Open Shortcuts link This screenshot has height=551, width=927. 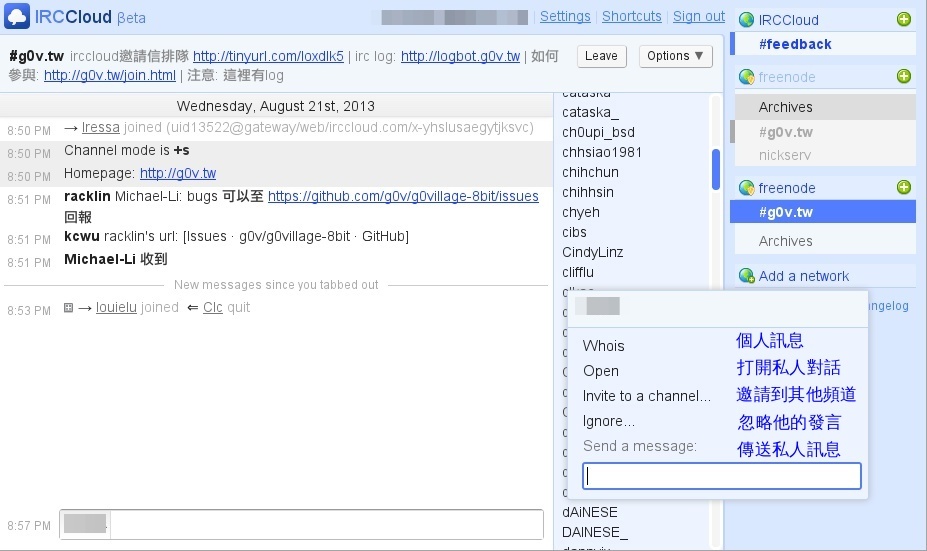coord(631,17)
